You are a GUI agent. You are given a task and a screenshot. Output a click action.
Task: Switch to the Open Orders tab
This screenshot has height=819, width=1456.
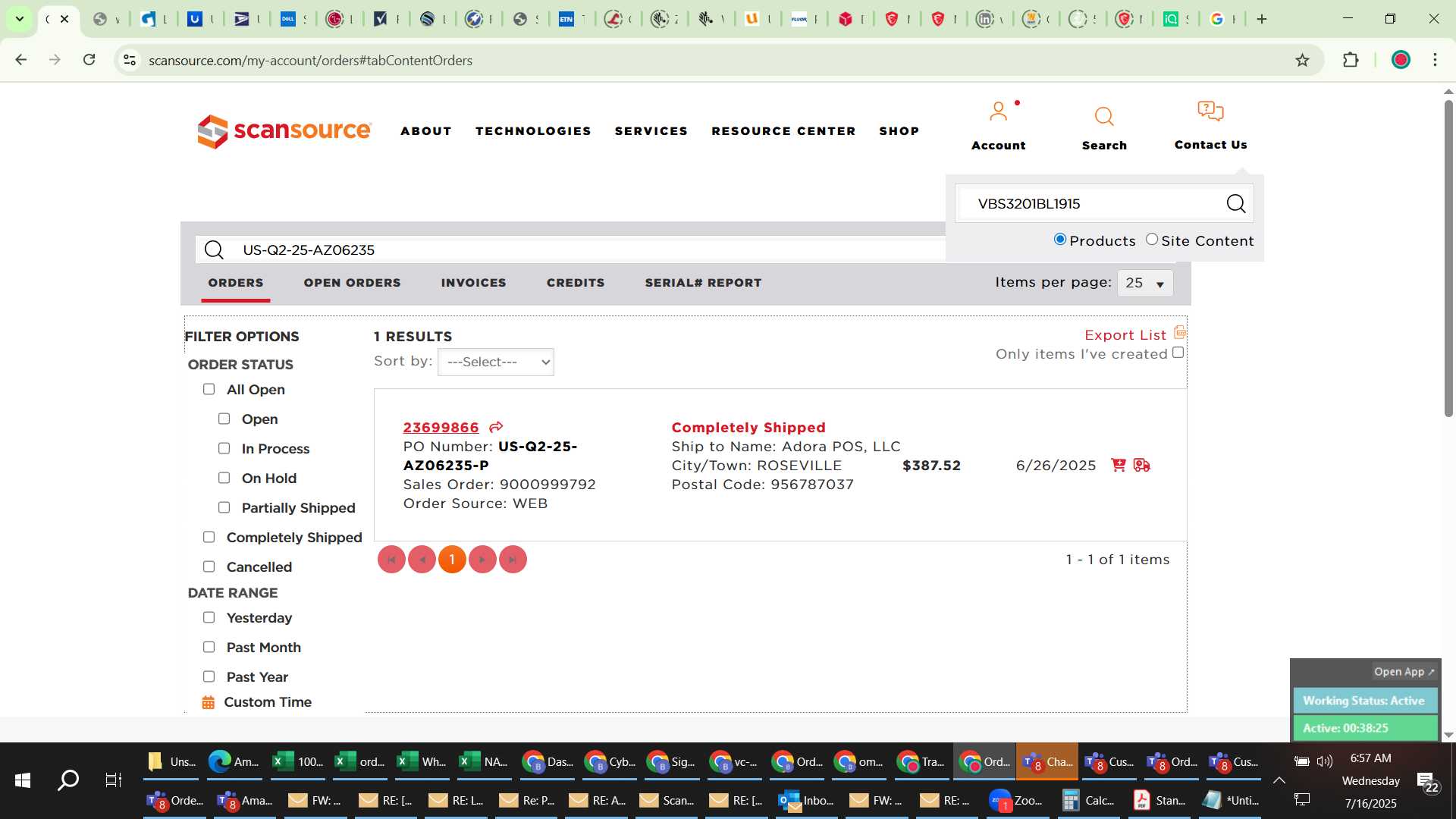point(352,283)
